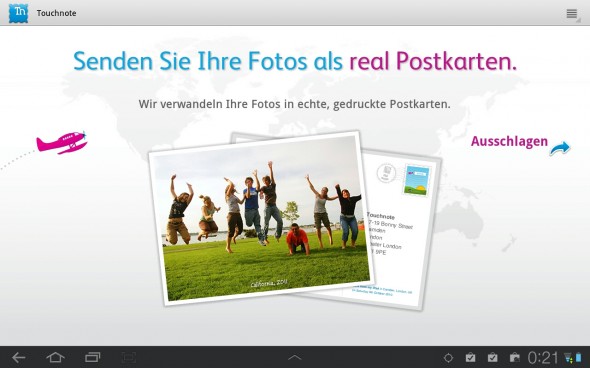Click the 'Wir verwandeln Ihre Fotos' subtitle
590x368 pixels.
point(294,104)
